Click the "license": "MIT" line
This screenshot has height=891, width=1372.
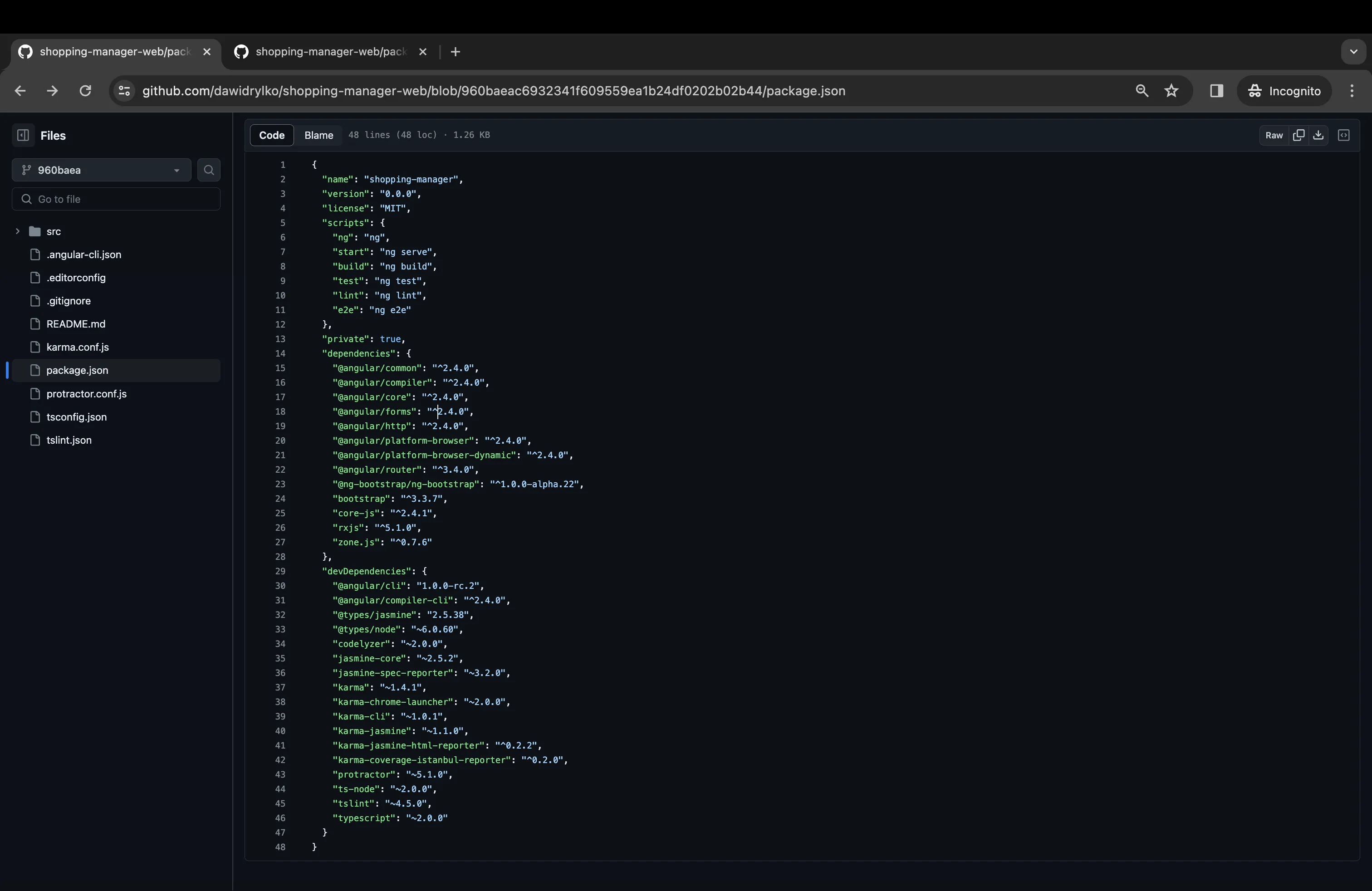tap(366, 208)
